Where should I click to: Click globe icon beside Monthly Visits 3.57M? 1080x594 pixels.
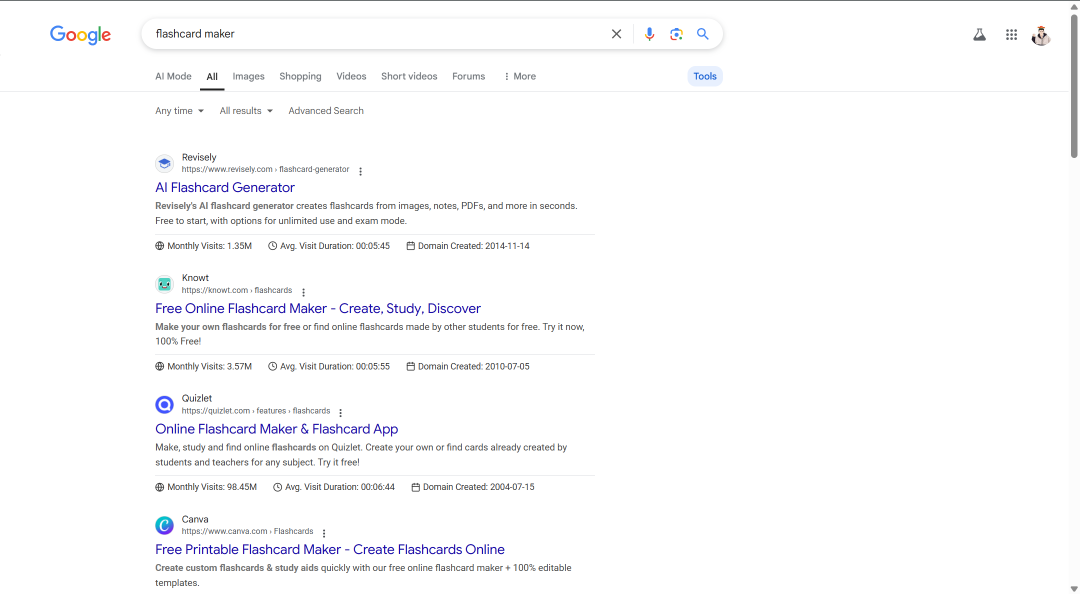point(160,367)
